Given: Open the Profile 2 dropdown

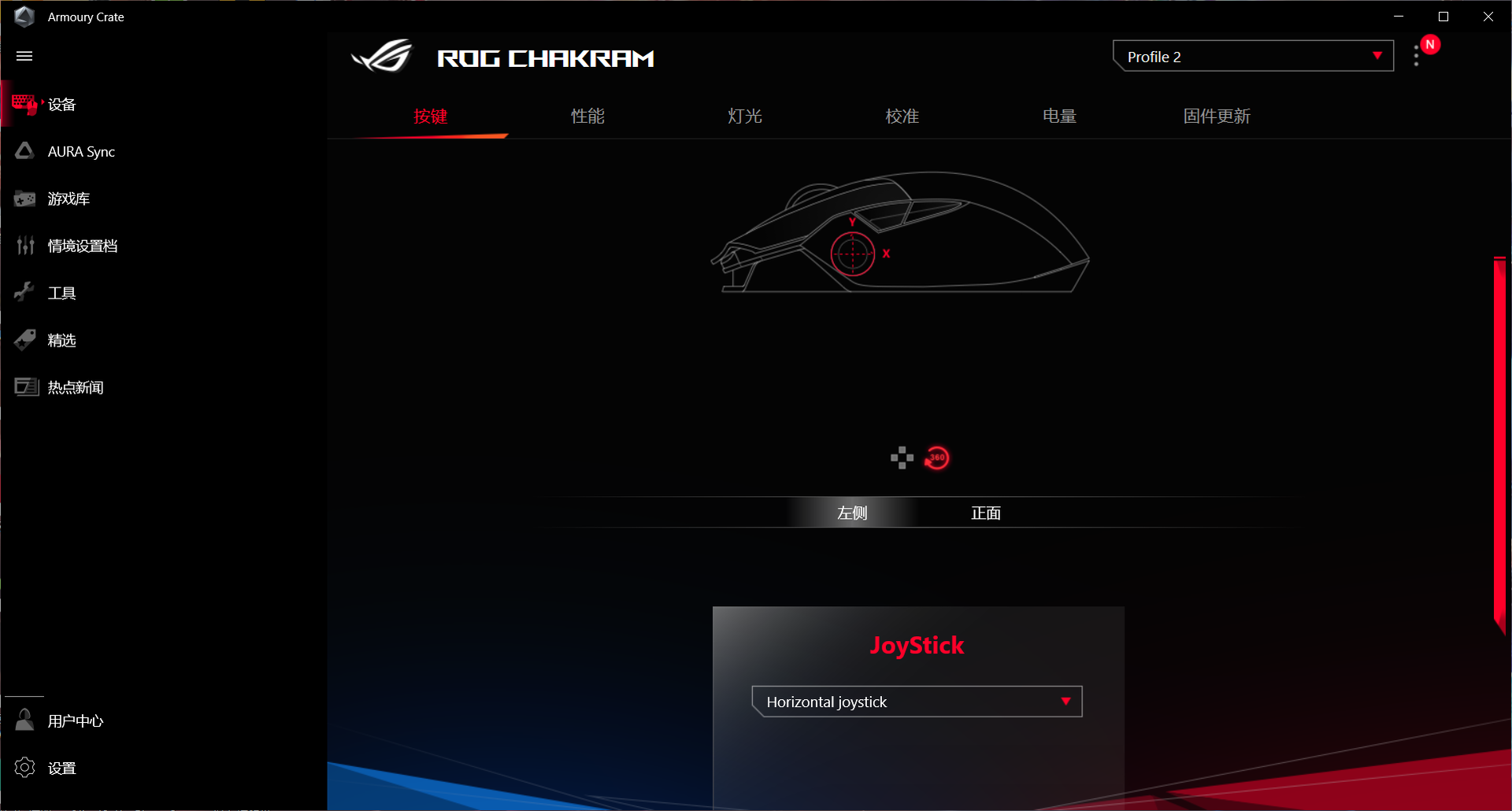Looking at the screenshot, I should click(1253, 56).
